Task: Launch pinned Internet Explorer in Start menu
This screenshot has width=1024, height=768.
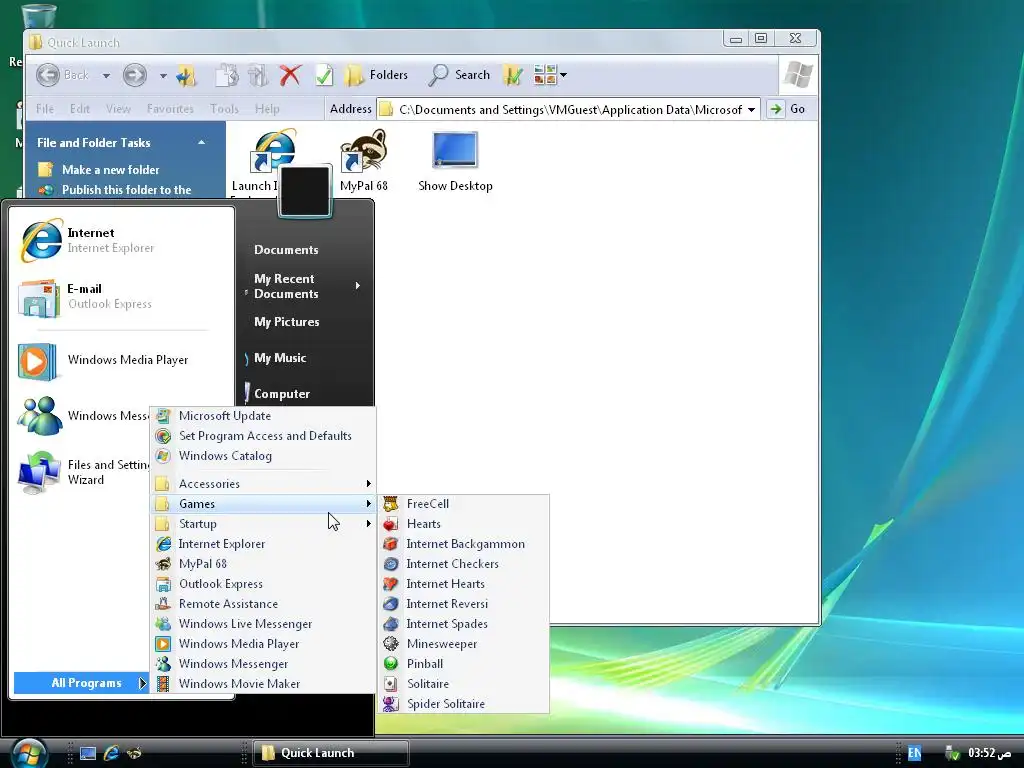Action: point(121,240)
